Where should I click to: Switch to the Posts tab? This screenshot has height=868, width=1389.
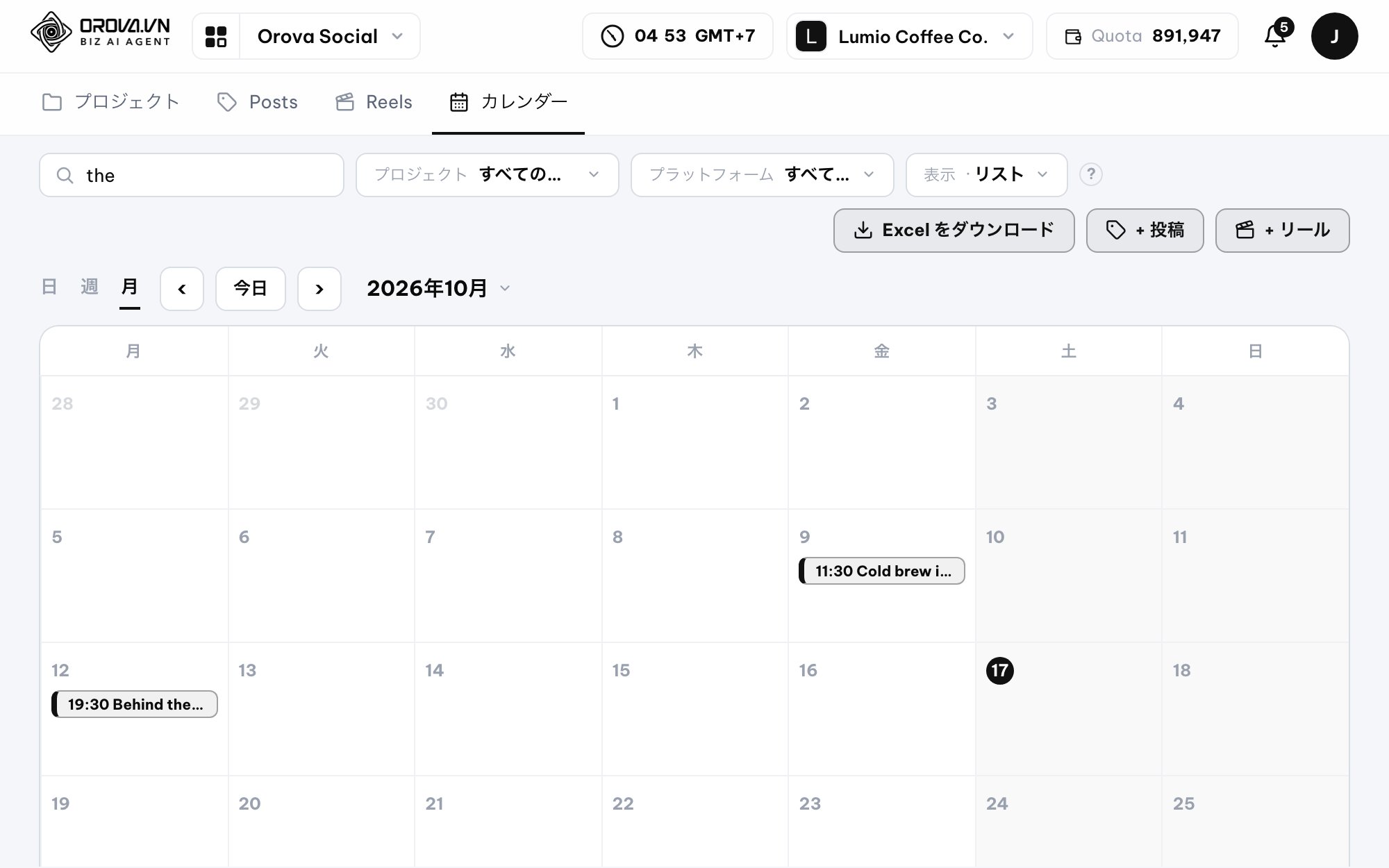click(258, 102)
